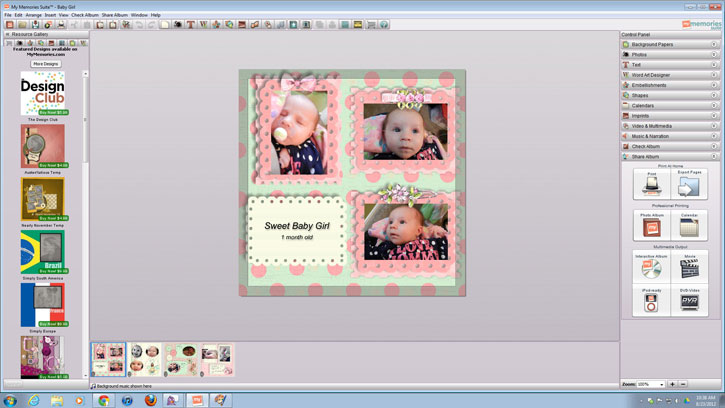Click the Simply South America Brazil design
725x408 pixels.
tap(43, 252)
